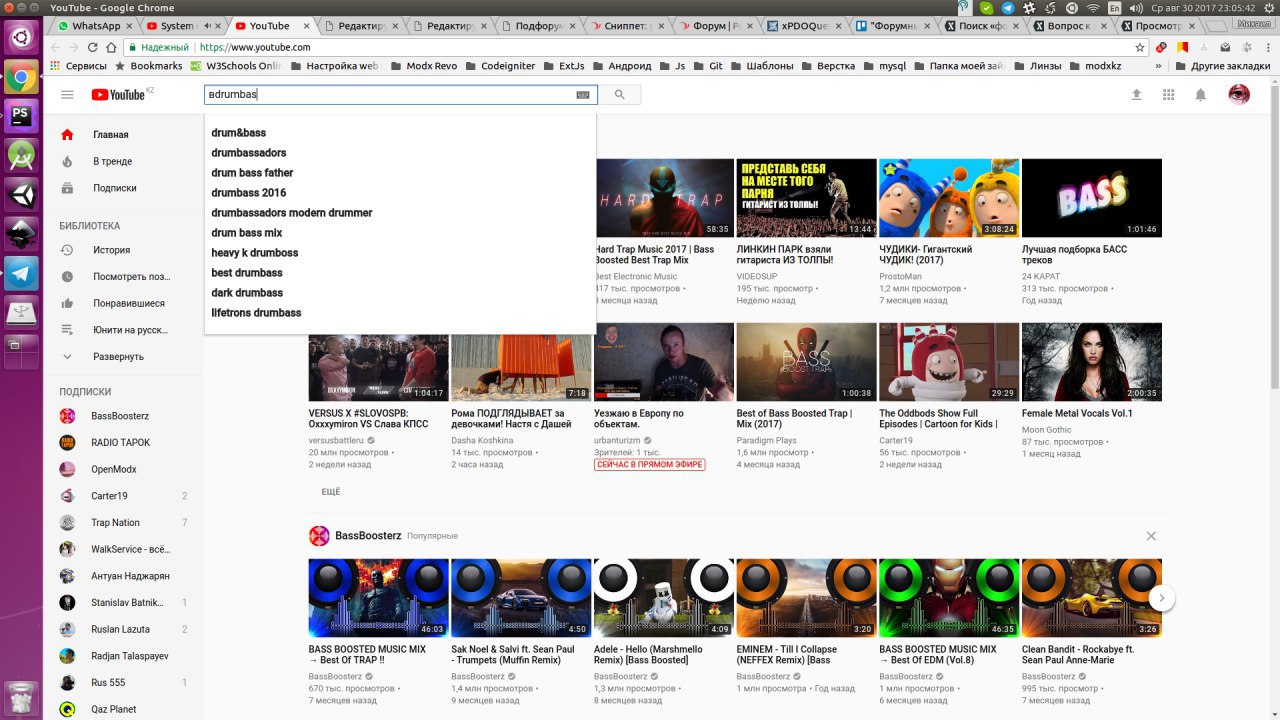Switch to the Вопрос к tab

pyautogui.click(x=1073, y=26)
